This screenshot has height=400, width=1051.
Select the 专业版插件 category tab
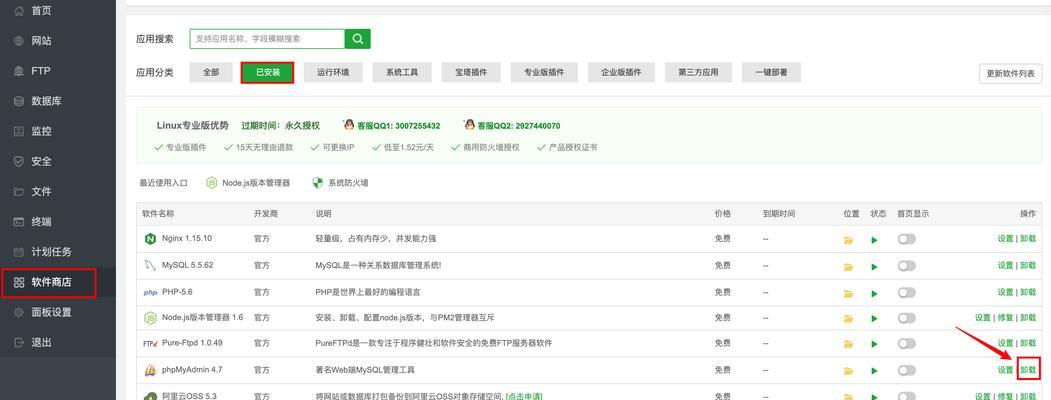pyautogui.click(x=544, y=72)
